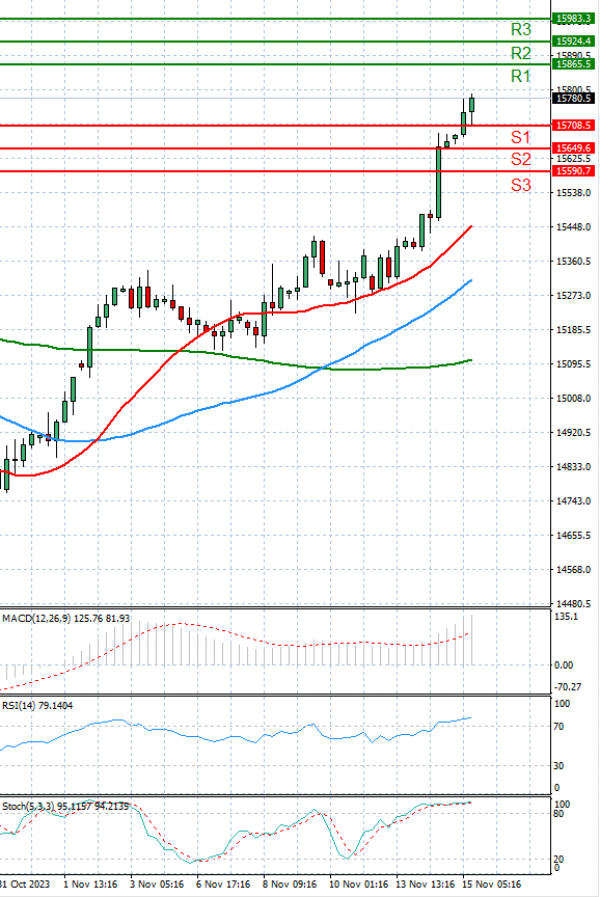Click the R2 resistance label
The image size is (600, 897).
[x=520, y=53]
